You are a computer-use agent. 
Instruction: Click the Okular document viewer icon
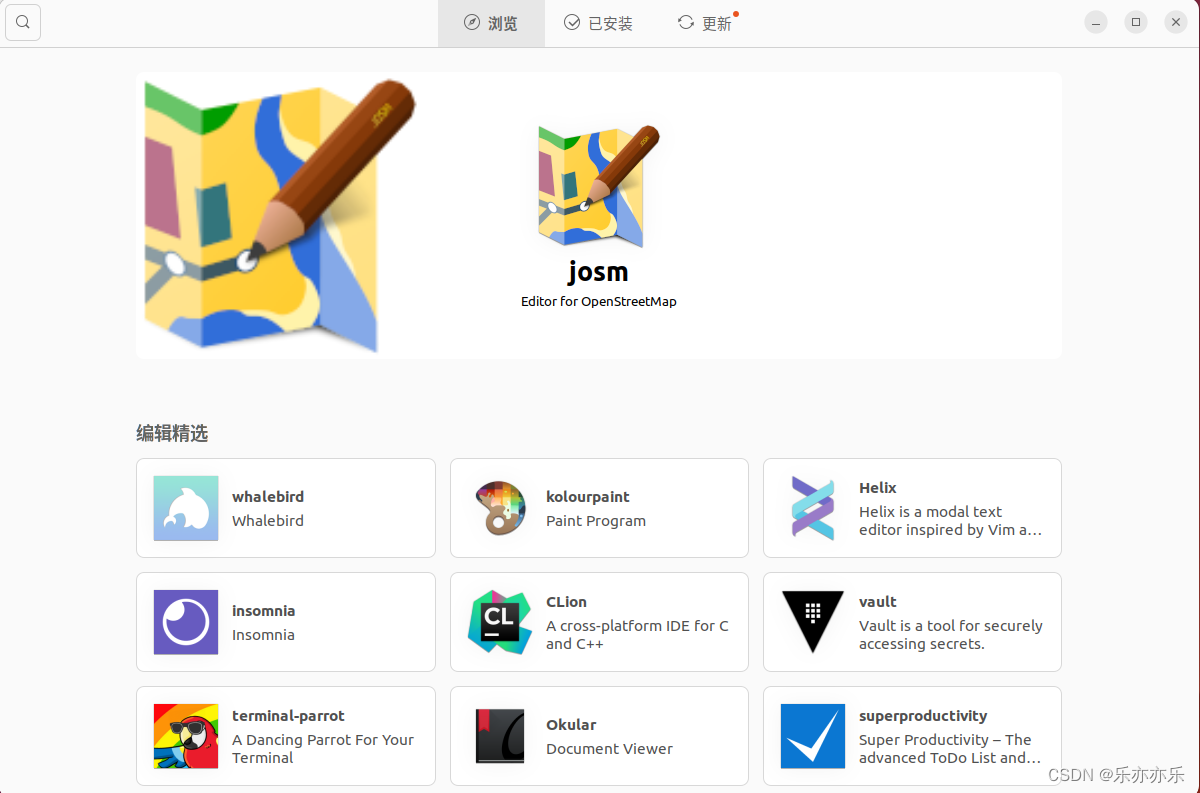500,736
